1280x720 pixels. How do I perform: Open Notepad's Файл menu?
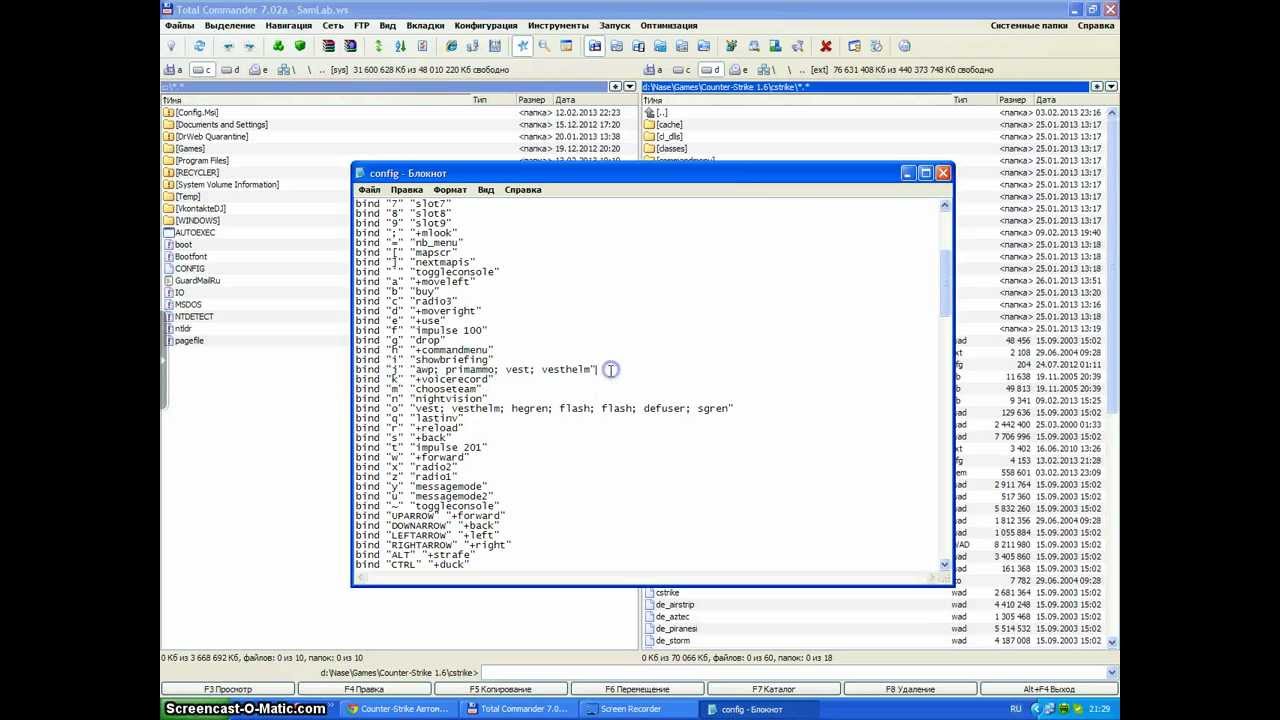[x=369, y=190]
